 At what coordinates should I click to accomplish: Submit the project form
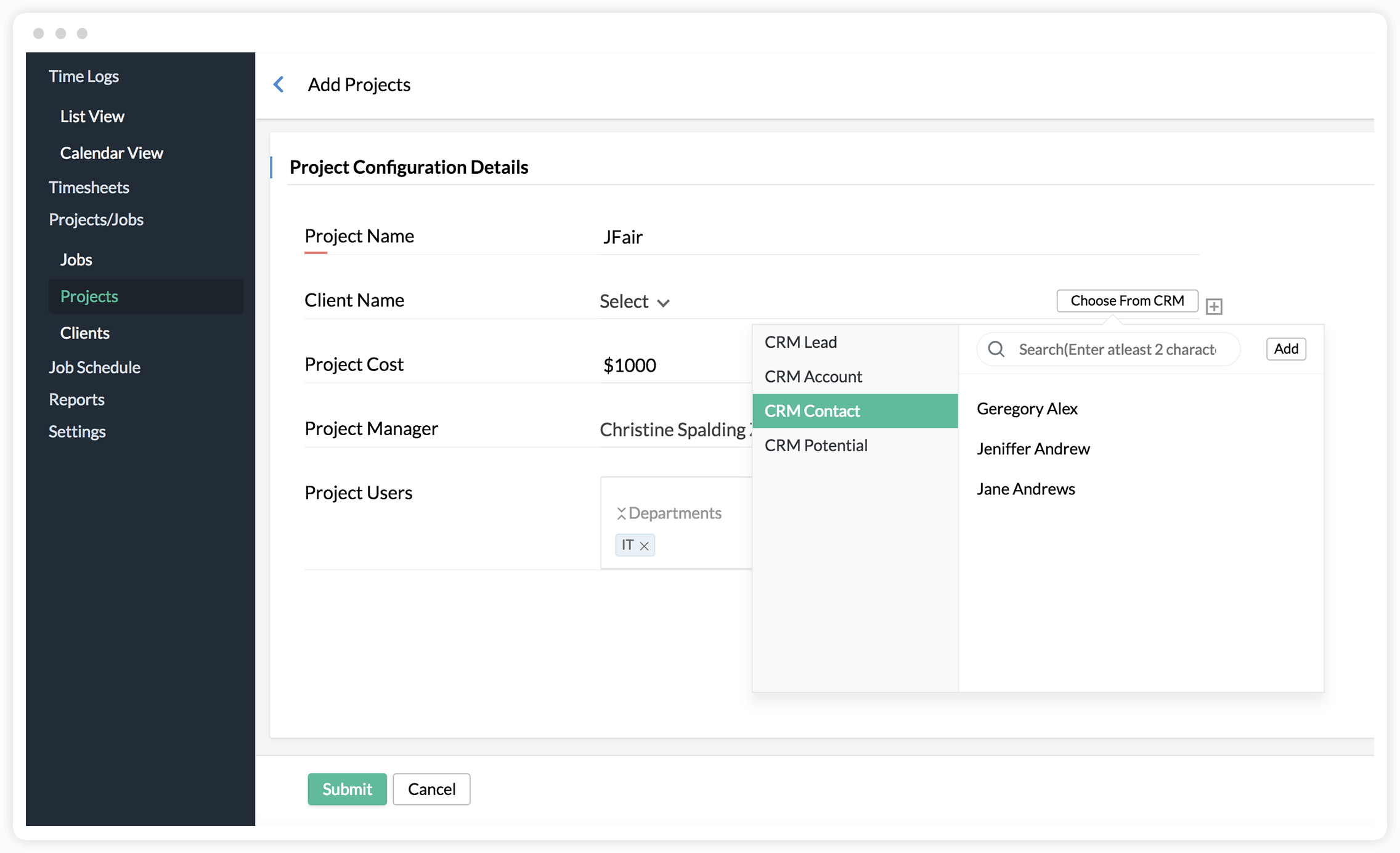pyautogui.click(x=347, y=789)
